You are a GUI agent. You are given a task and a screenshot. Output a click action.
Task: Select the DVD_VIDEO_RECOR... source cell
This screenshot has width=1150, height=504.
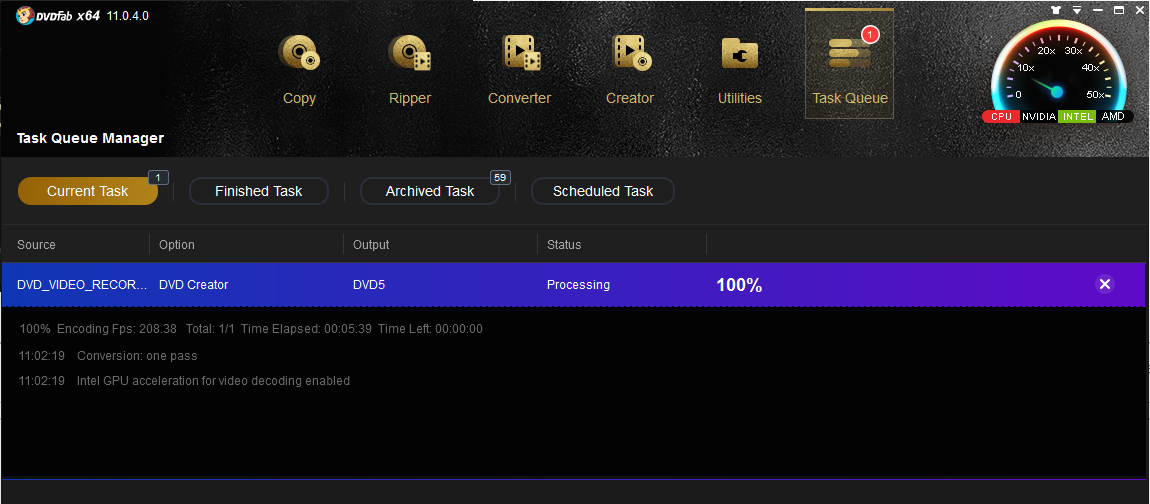[81, 285]
